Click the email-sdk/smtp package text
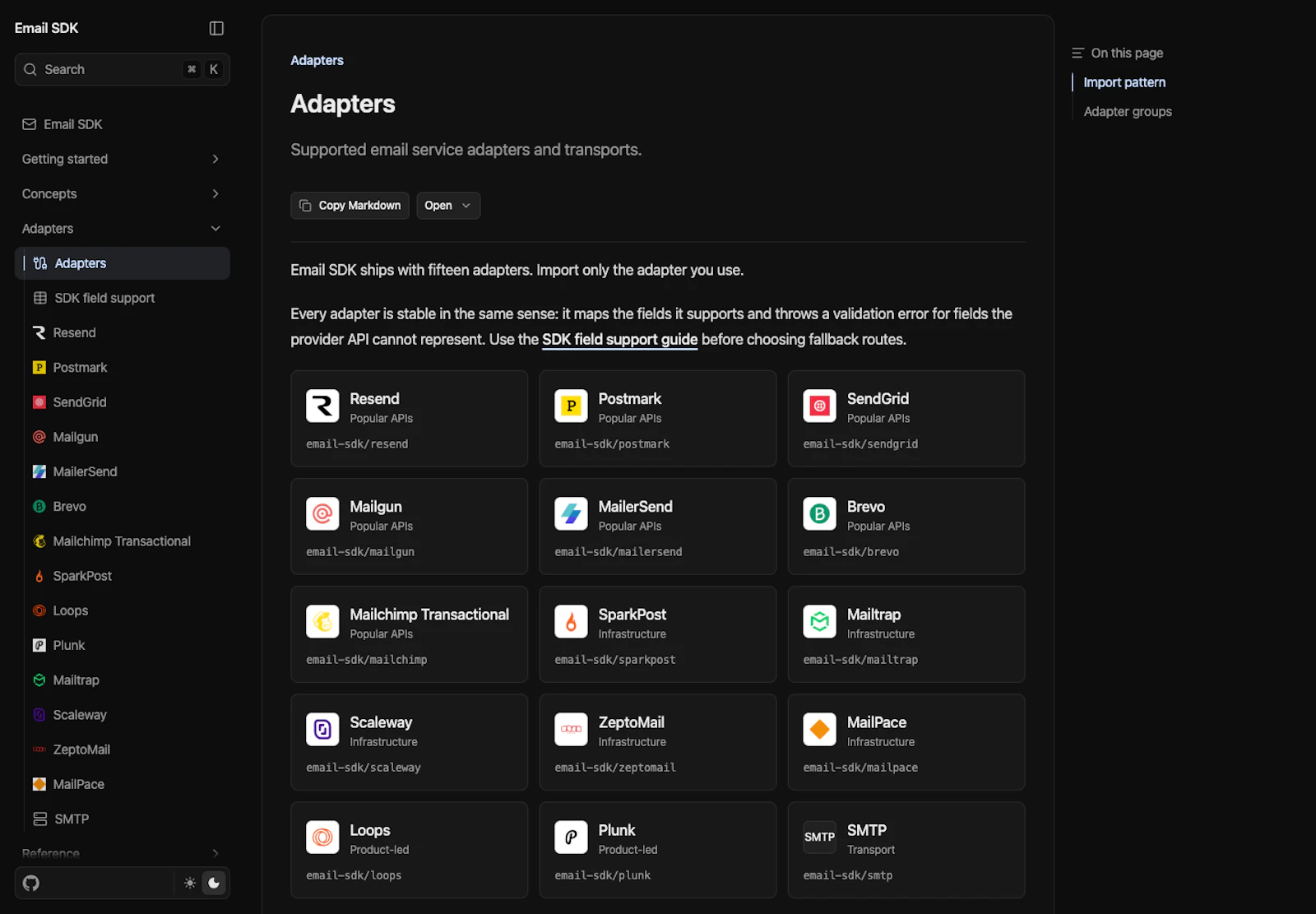The height and width of the screenshot is (914, 1316). click(848, 875)
